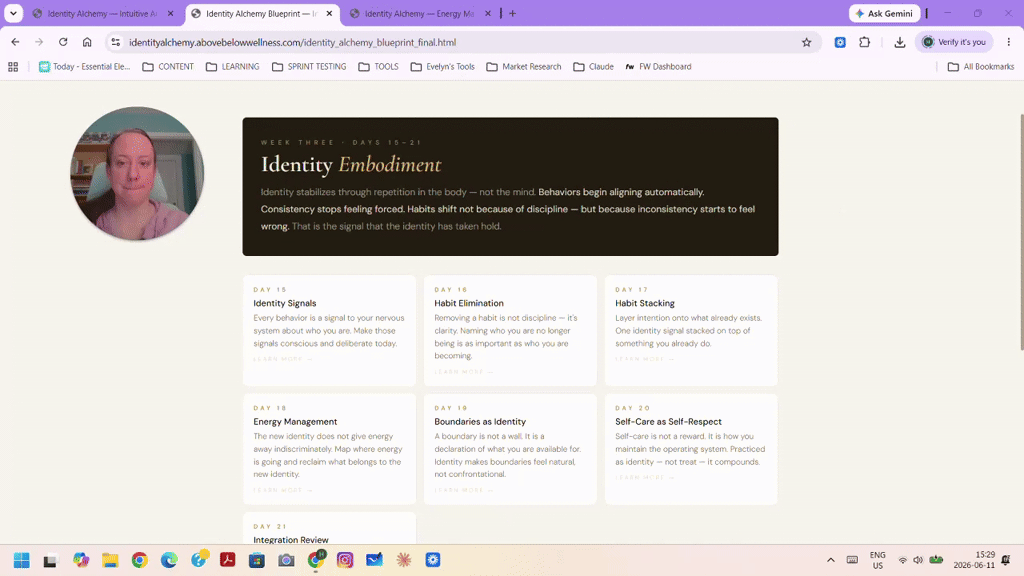Open the Downloads tray icon
Screen dimensions: 1024x576
900,42
